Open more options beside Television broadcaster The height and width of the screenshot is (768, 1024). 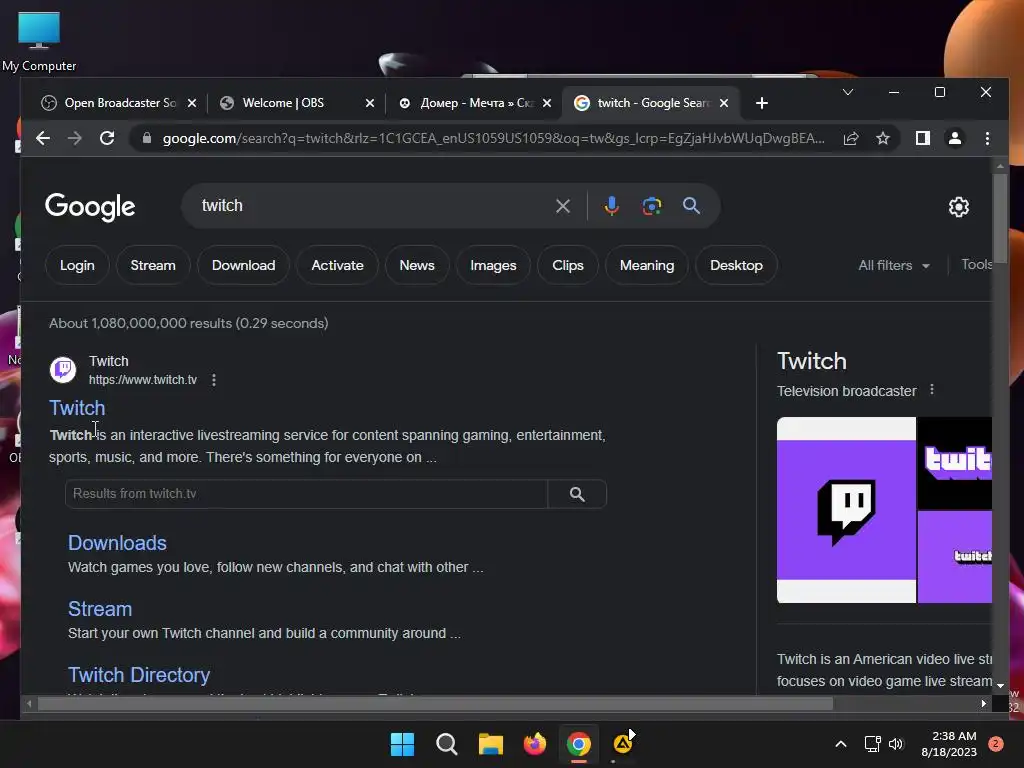coord(932,390)
